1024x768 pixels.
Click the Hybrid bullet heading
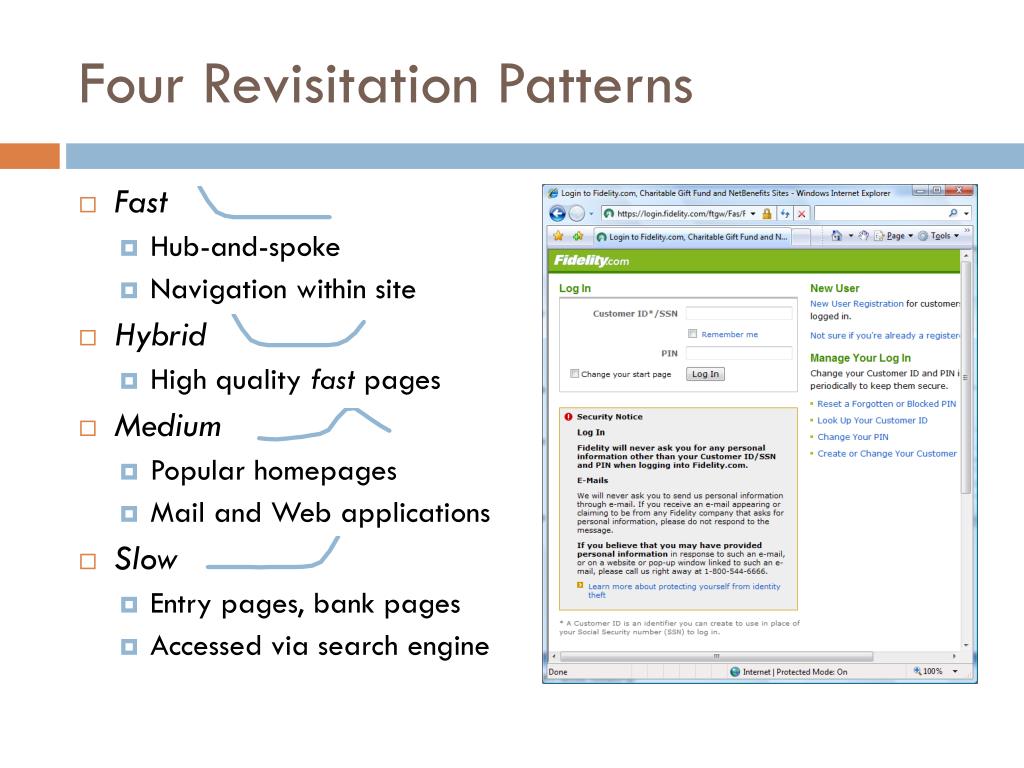click(161, 336)
